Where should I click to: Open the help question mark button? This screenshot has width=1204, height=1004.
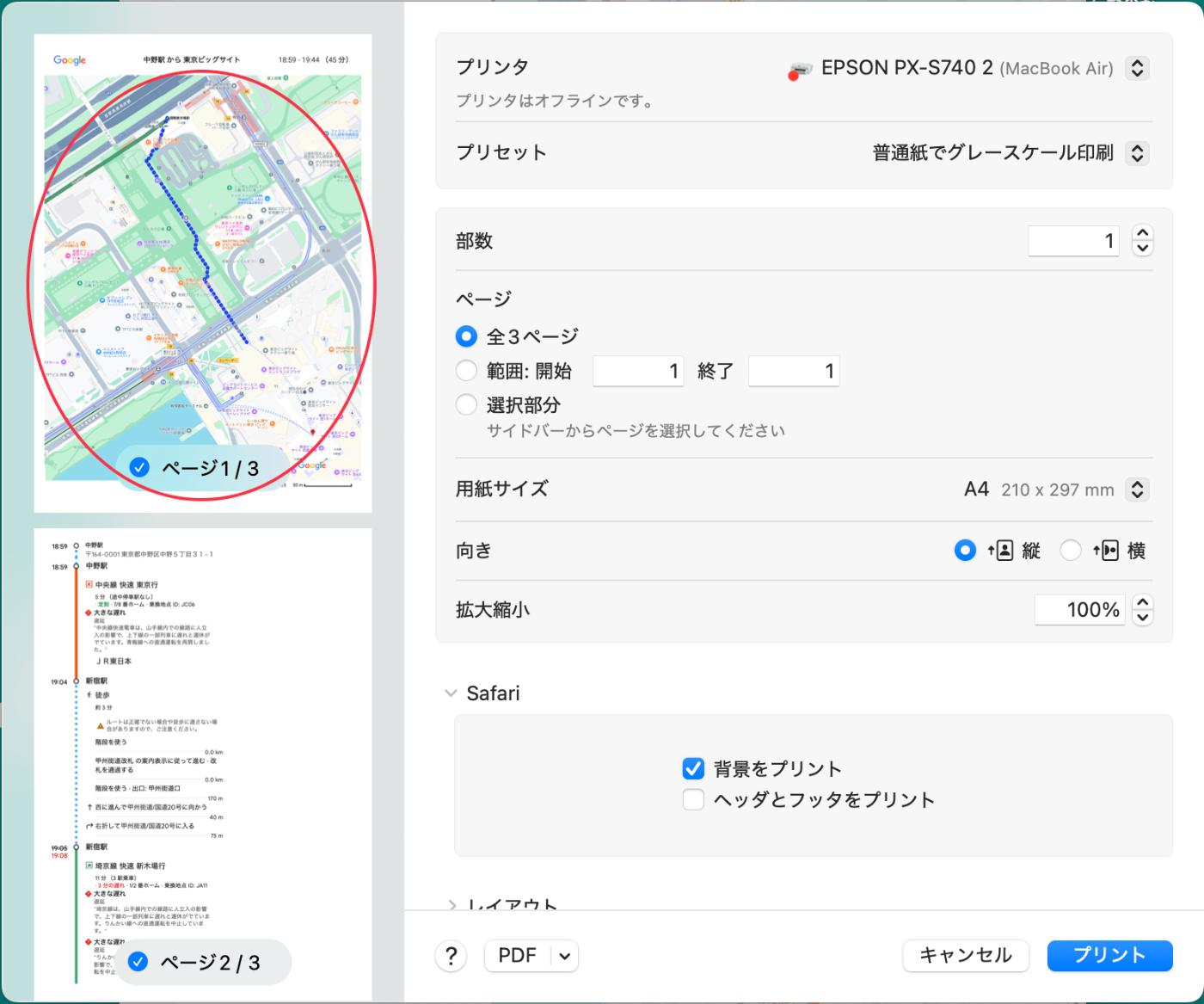tap(451, 956)
